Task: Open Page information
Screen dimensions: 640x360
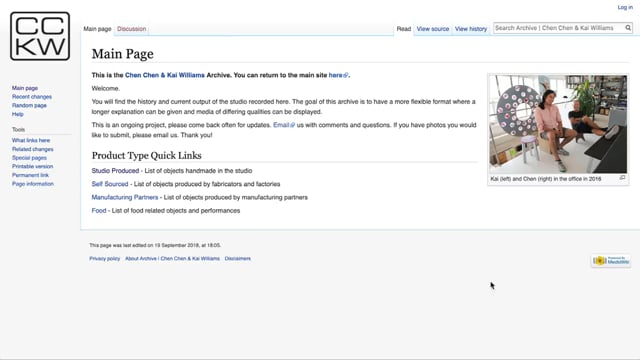Action: point(33,184)
